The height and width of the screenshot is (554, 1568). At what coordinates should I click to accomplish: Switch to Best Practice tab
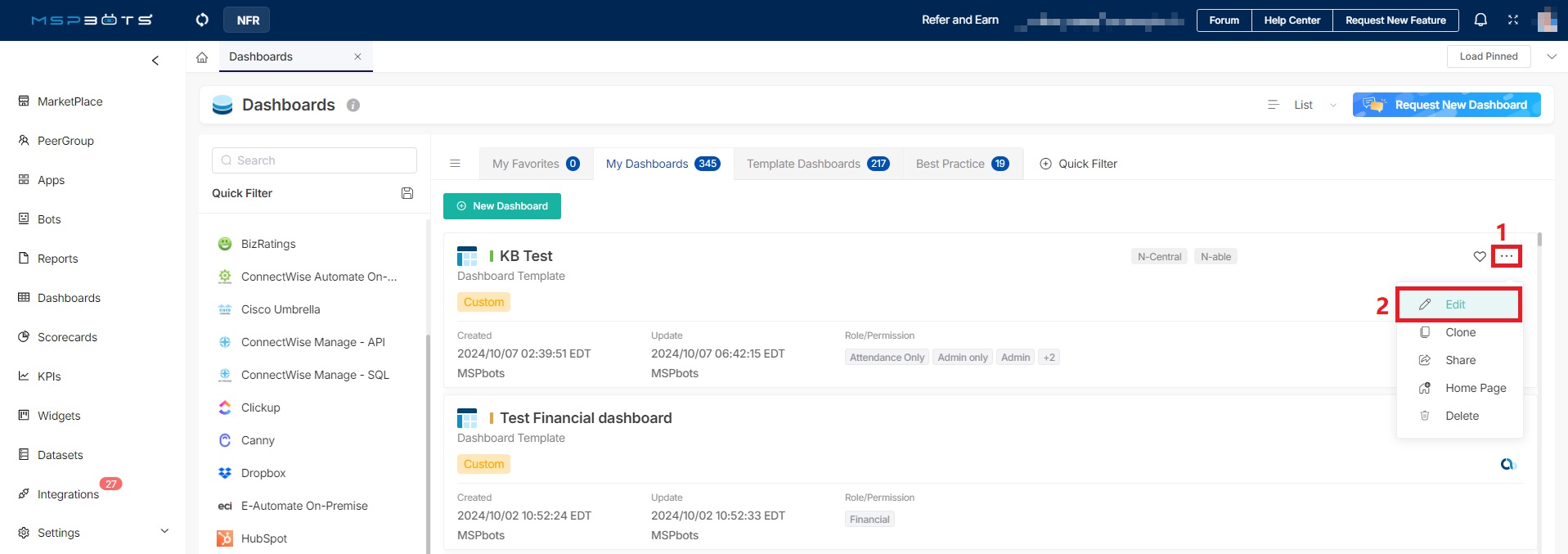(963, 164)
